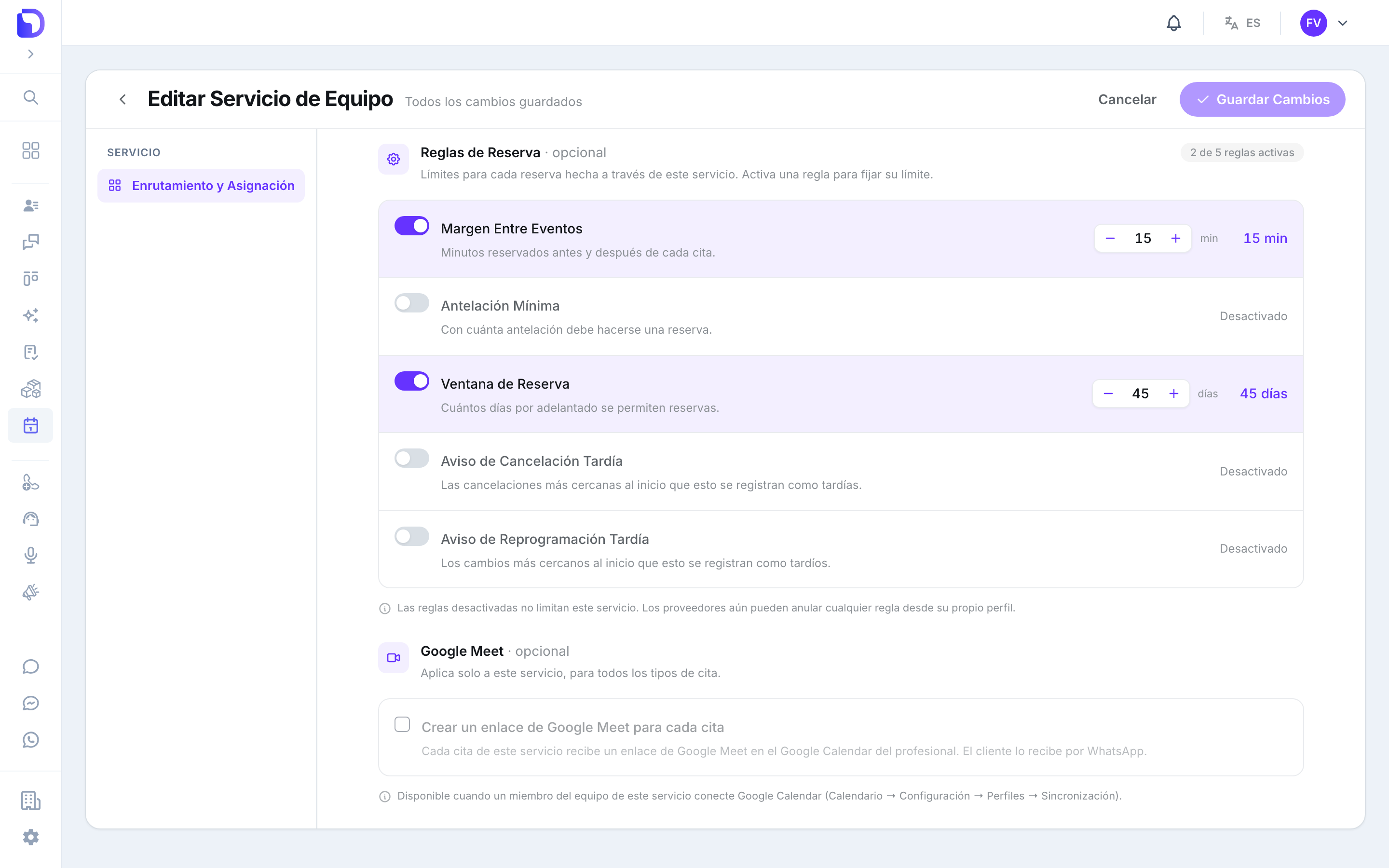Click the Google Meet video camera icon
This screenshot has height=868, width=1389.
tap(393, 657)
